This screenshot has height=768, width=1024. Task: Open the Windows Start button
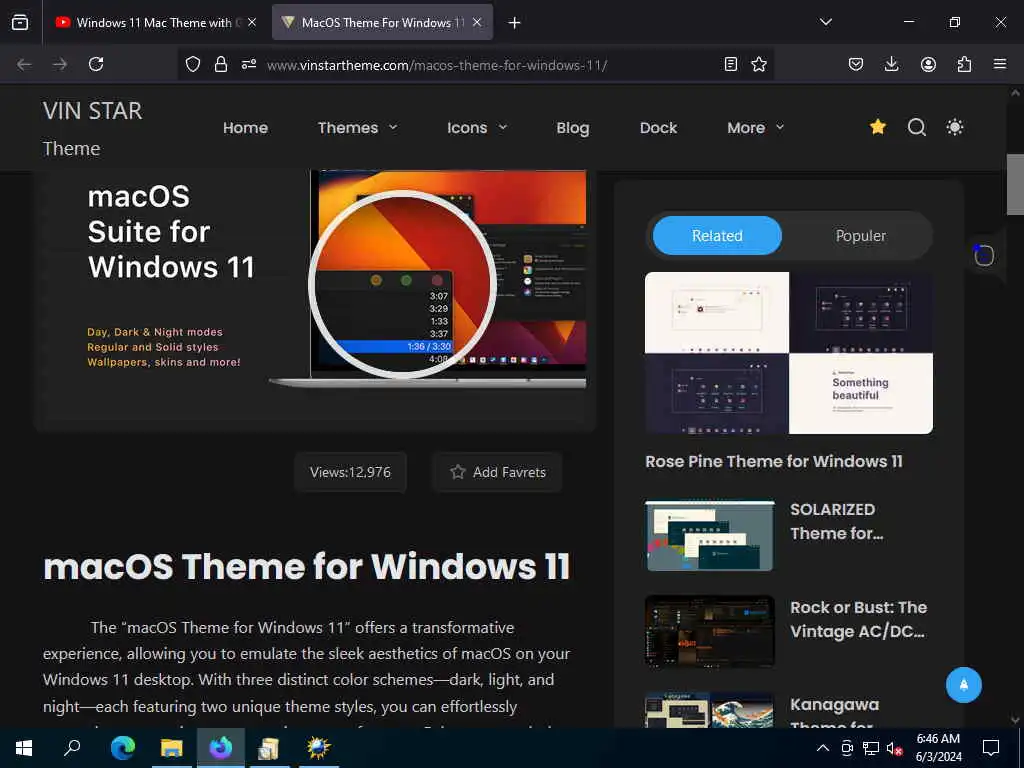click(24, 748)
